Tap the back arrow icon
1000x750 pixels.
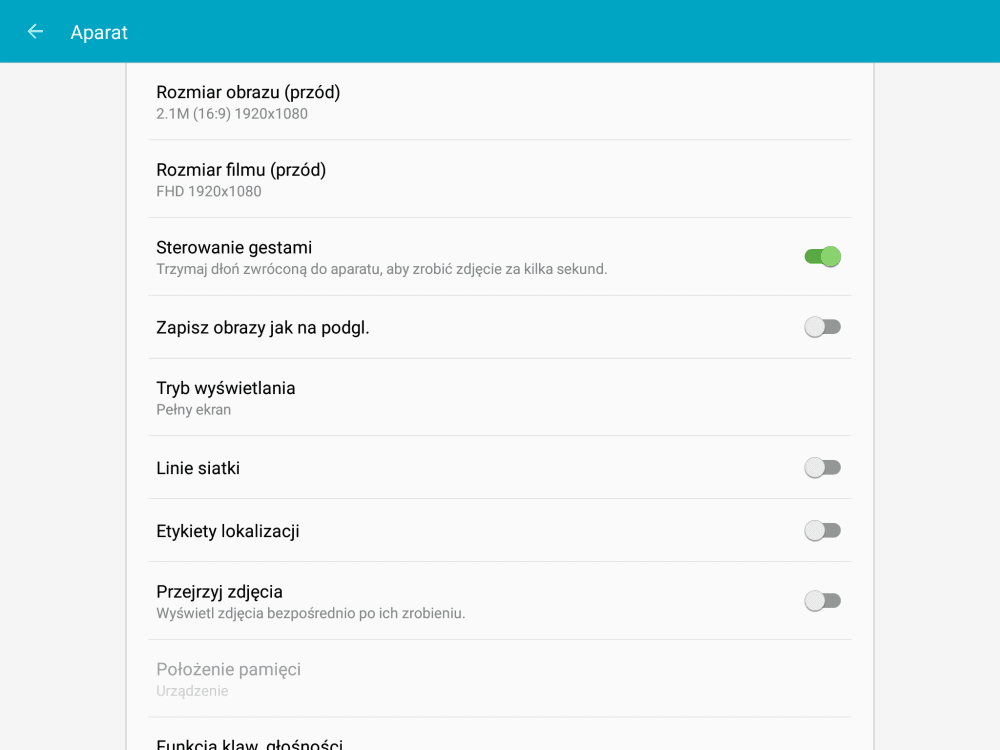(35, 31)
